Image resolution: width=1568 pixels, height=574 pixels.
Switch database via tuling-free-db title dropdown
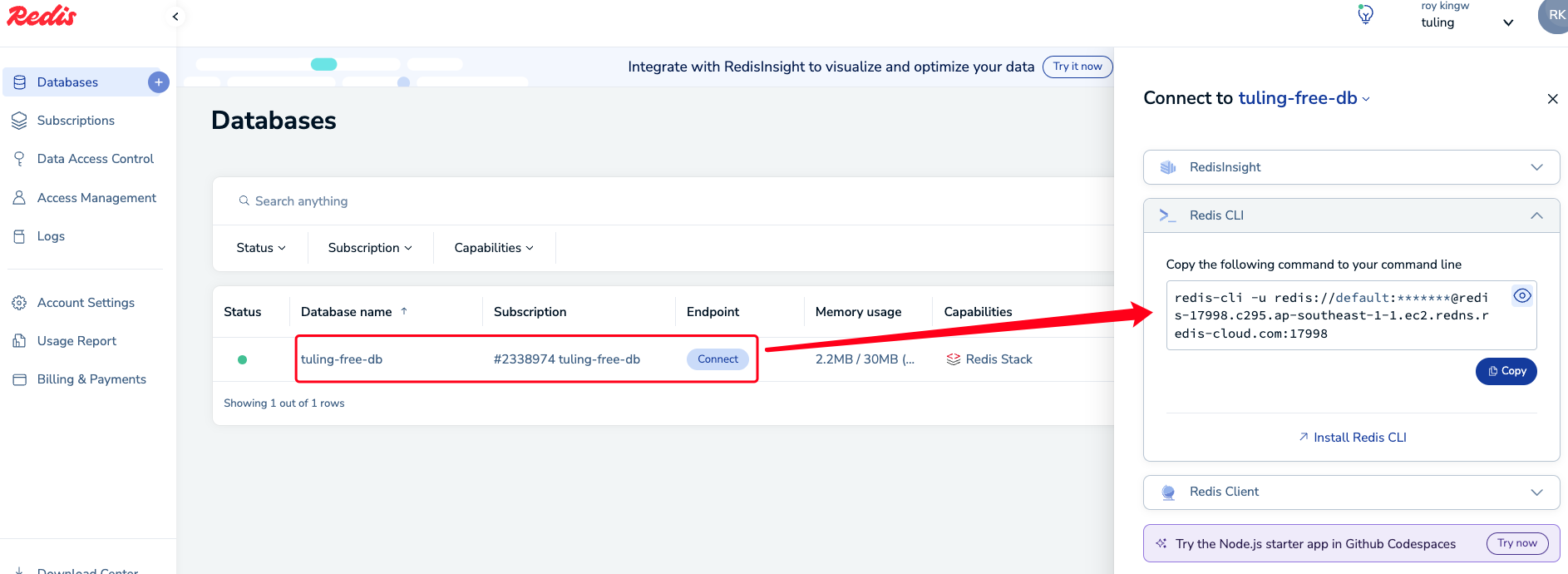point(1304,98)
